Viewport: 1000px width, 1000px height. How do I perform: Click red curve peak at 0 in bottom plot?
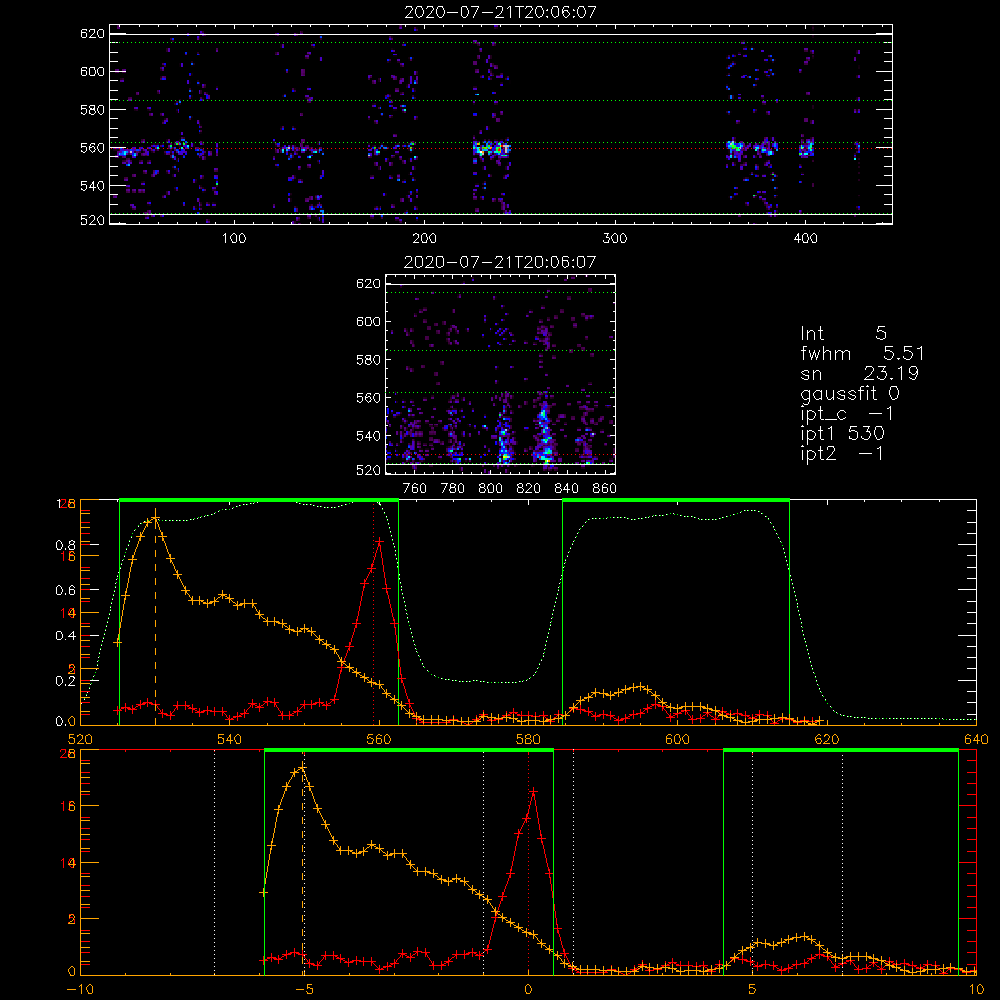(533, 791)
